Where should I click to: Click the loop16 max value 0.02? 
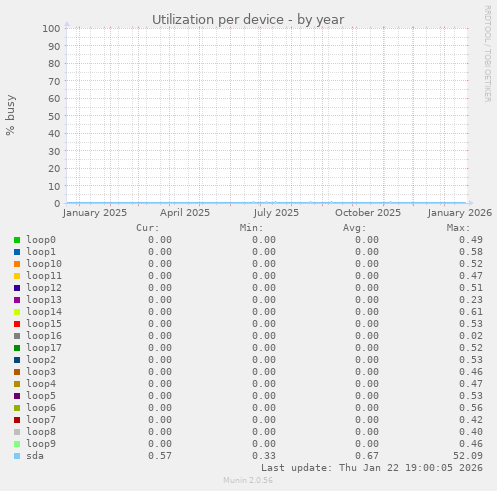(x=471, y=336)
